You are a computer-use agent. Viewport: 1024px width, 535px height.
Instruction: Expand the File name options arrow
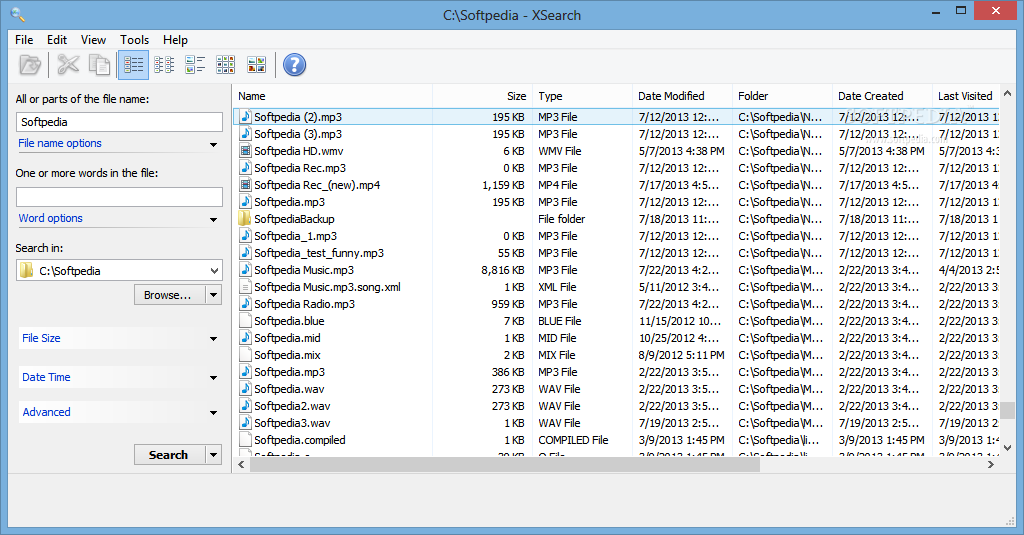[x=213, y=144]
